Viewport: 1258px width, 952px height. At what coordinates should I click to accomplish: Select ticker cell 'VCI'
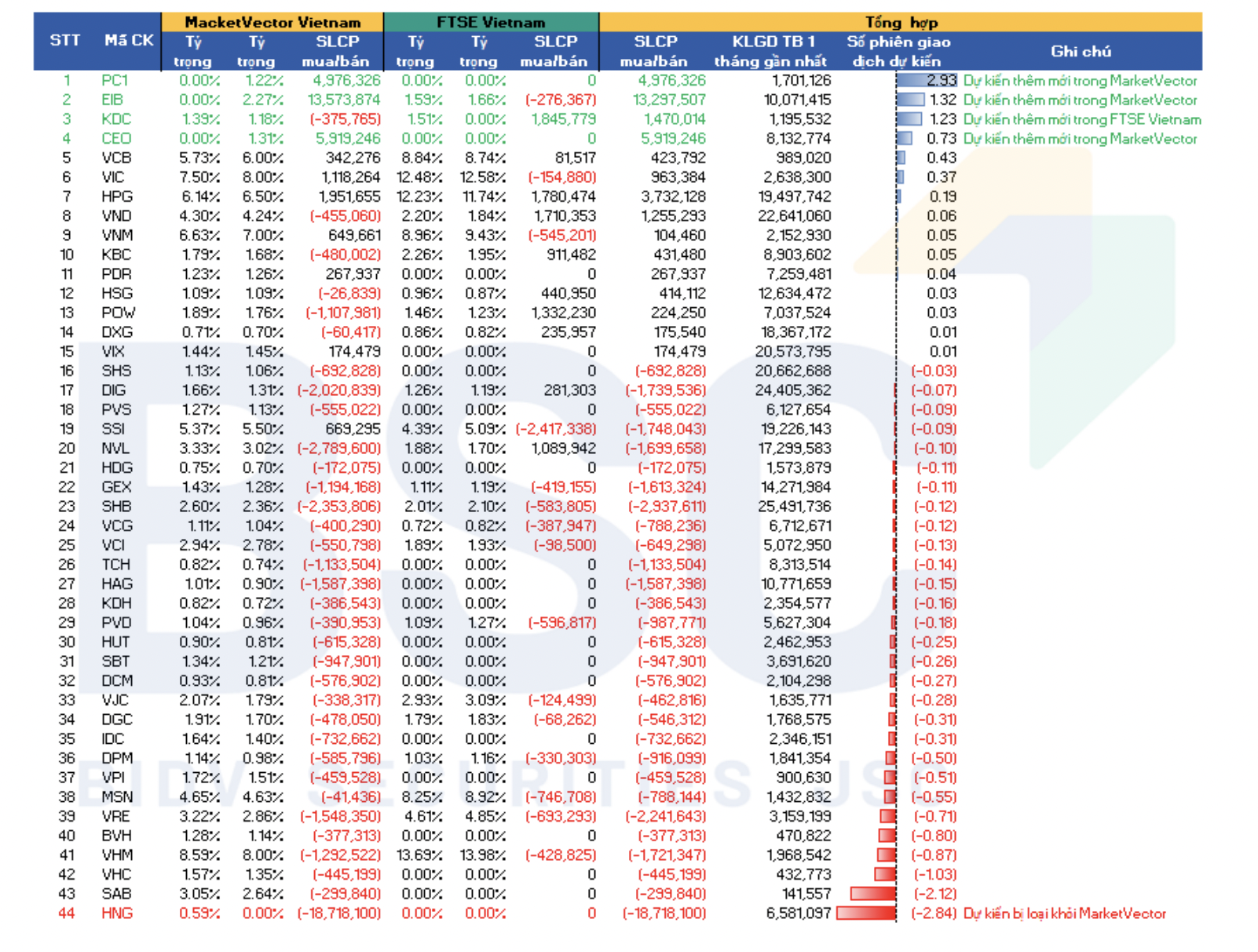pos(113,545)
